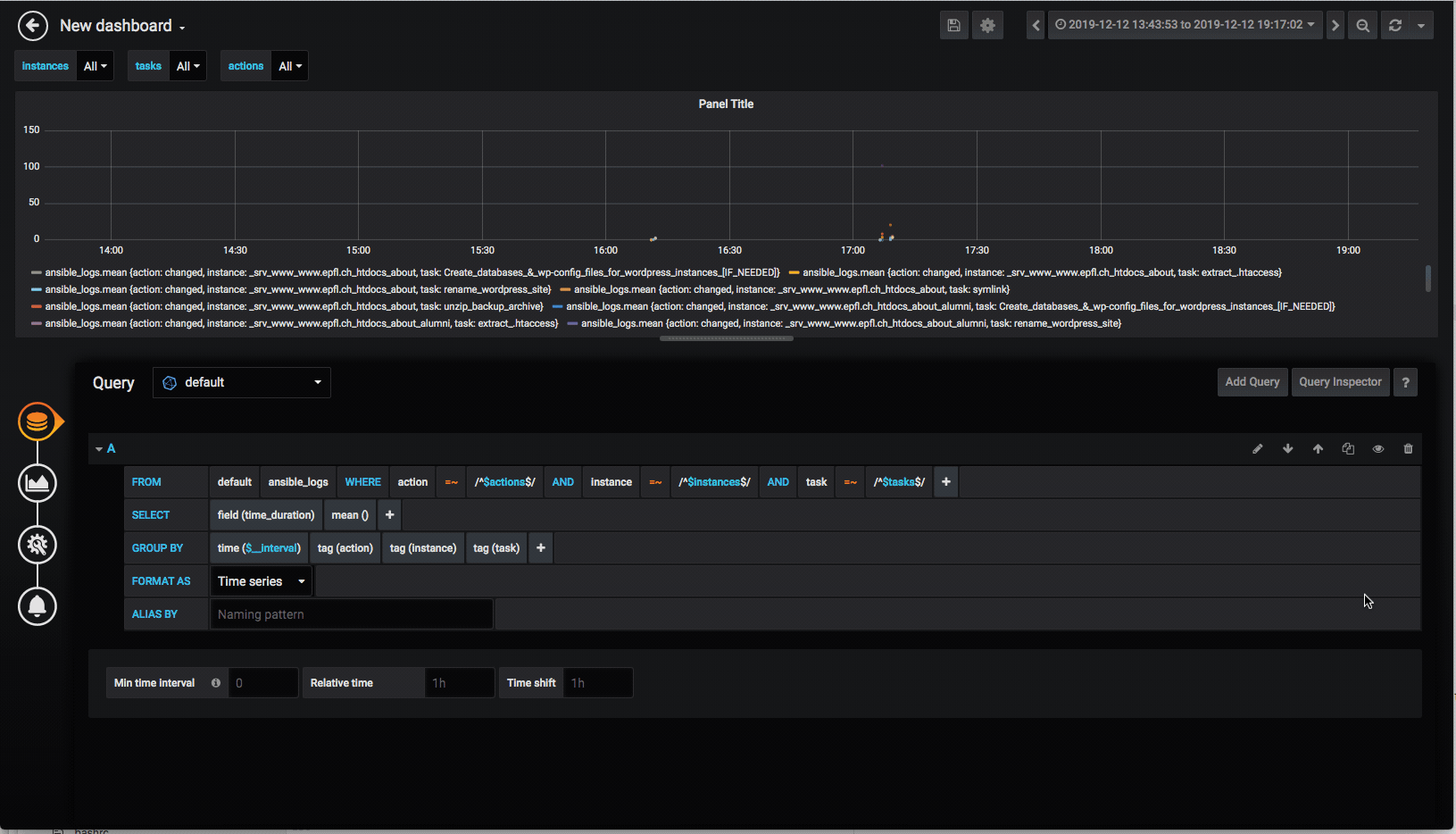Image resolution: width=1456 pixels, height=834 pixels.
Task: Open the actions variable All dropdown
Action: tap(289, 66)
